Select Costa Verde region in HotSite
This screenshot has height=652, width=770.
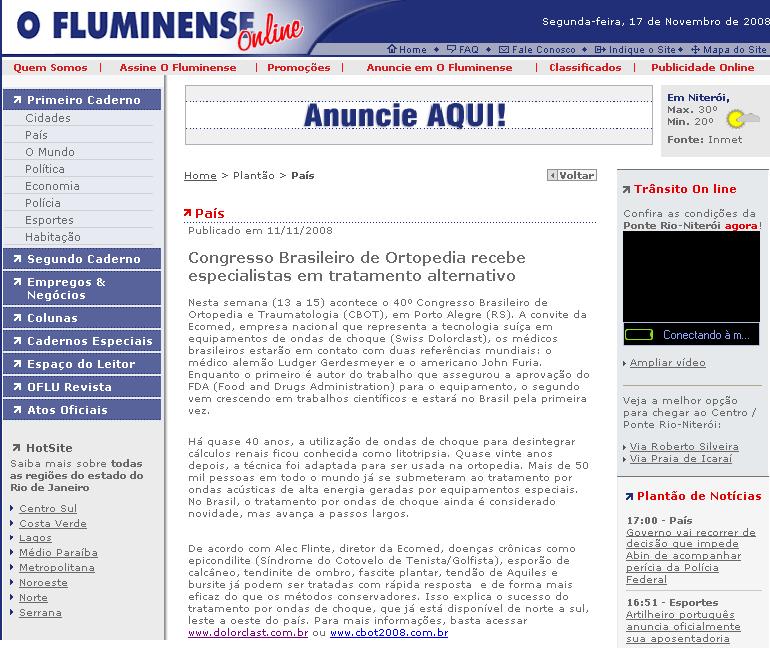[53, 523]
